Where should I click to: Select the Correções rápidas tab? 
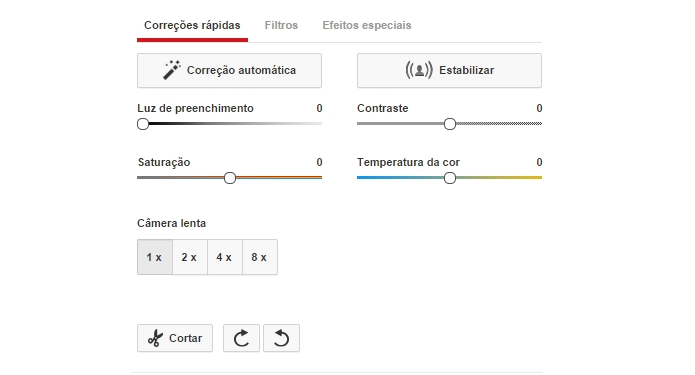click(192, 25)
